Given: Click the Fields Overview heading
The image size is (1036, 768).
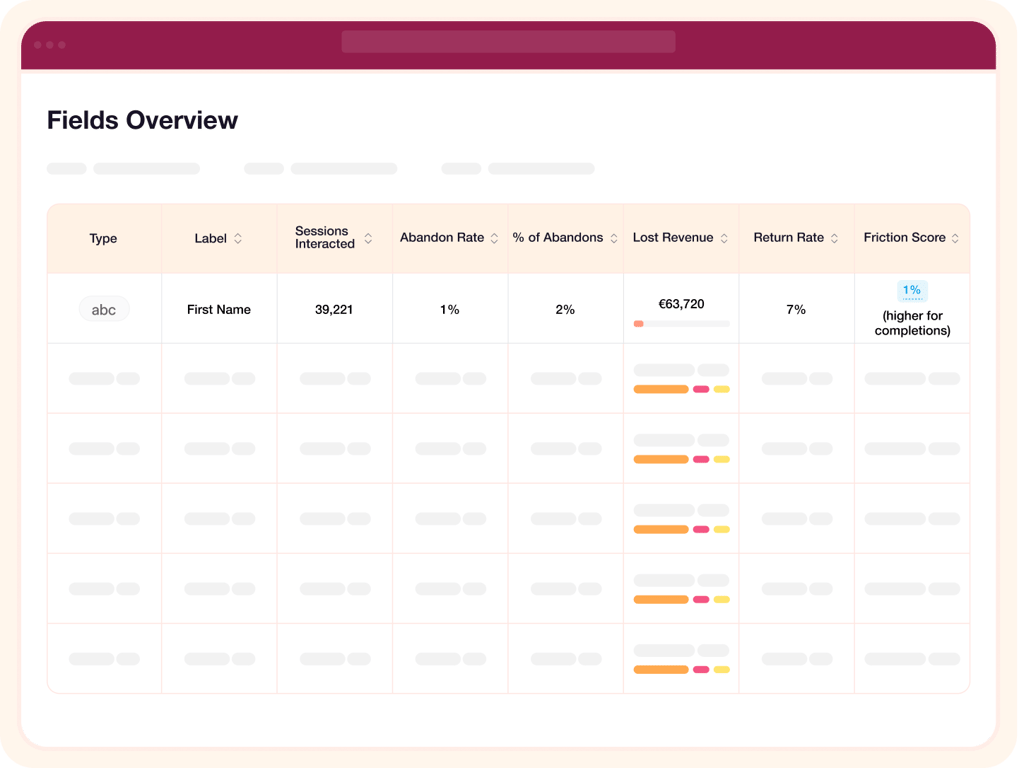Looking at the screenshot, I should 143,121.
